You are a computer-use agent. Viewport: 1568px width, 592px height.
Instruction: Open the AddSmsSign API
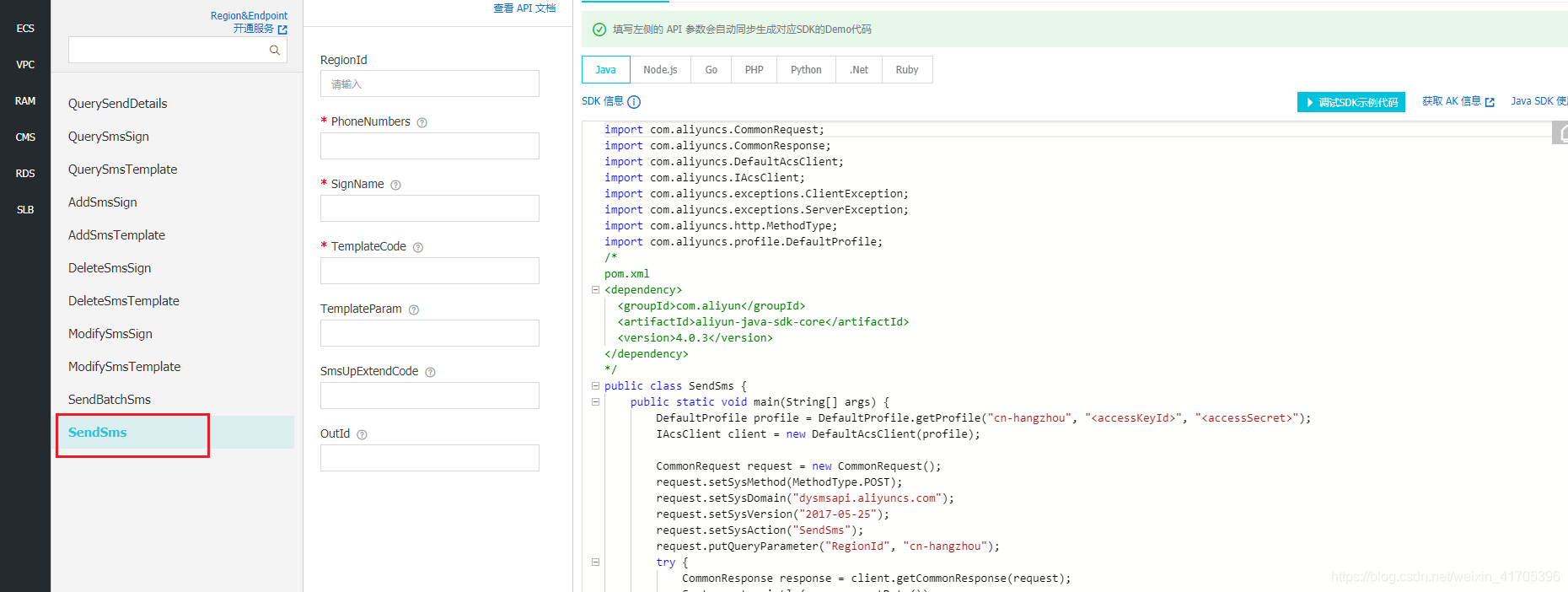pos(103,202)
